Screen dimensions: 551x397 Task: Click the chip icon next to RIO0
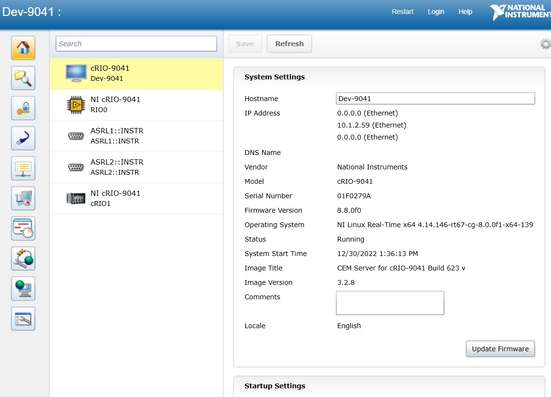(x=76, y=105)
